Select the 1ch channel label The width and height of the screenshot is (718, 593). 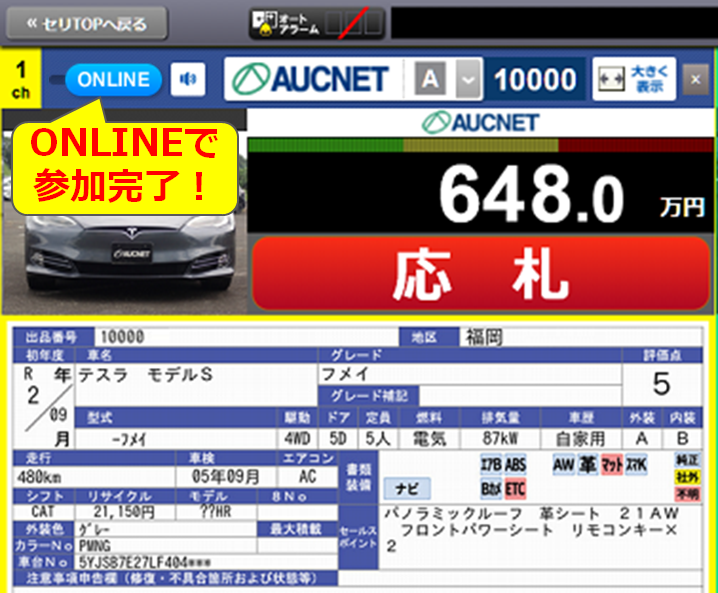21,80
